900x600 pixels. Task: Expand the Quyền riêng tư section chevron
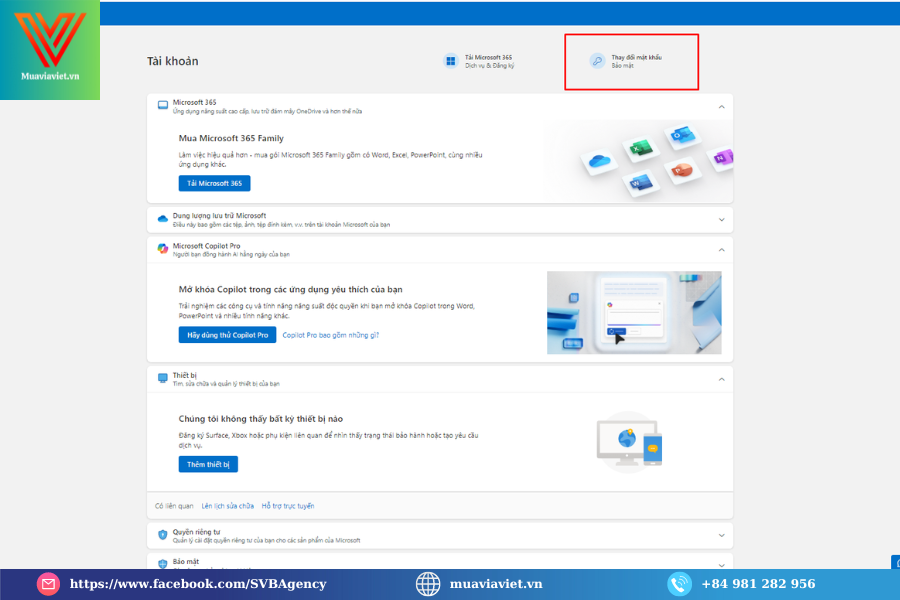click(721, 535)
